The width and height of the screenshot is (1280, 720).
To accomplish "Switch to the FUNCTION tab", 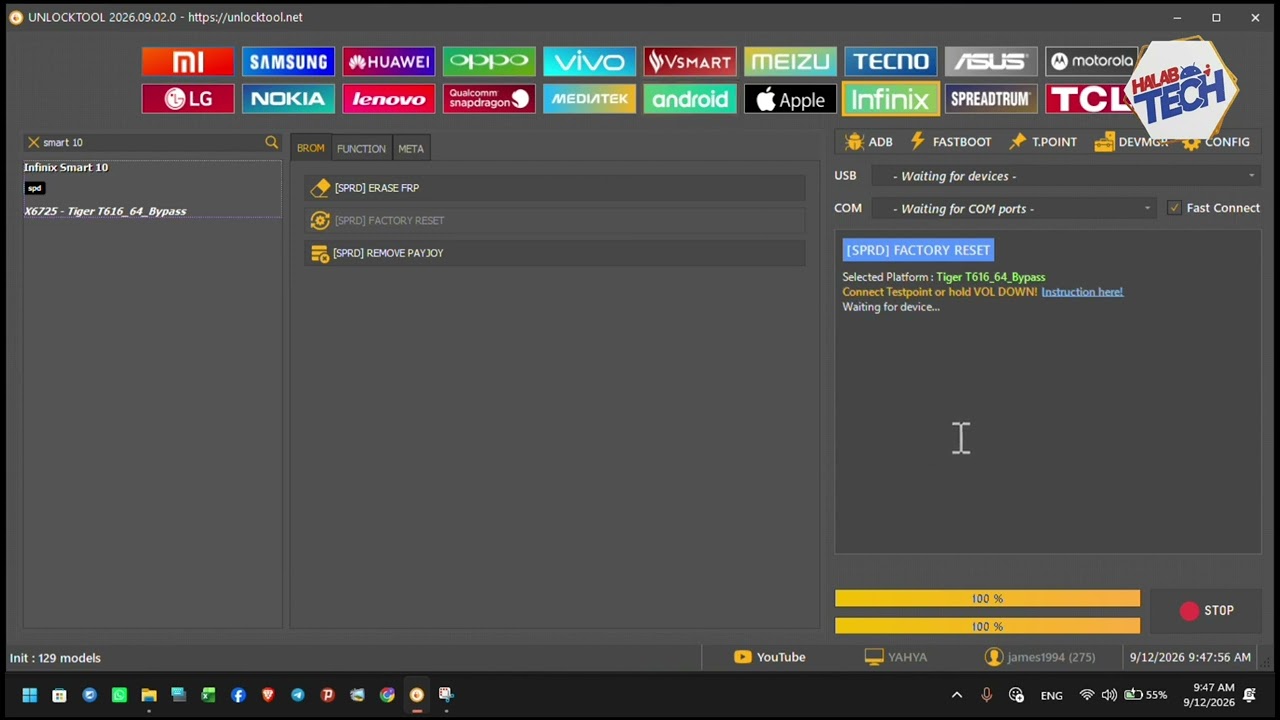I will [x=361, y=148].
